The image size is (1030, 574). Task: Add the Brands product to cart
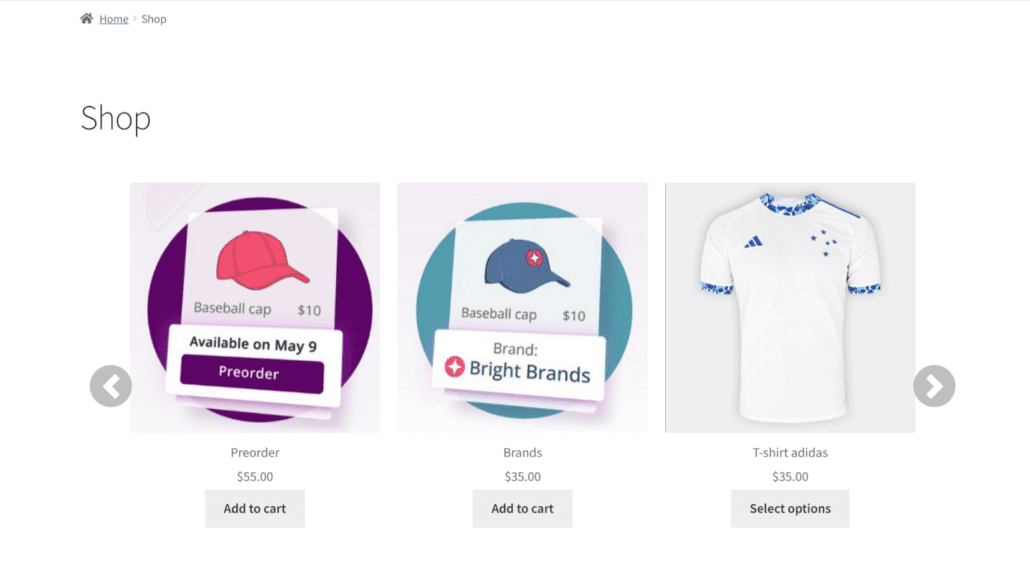[x=523, y=509]
